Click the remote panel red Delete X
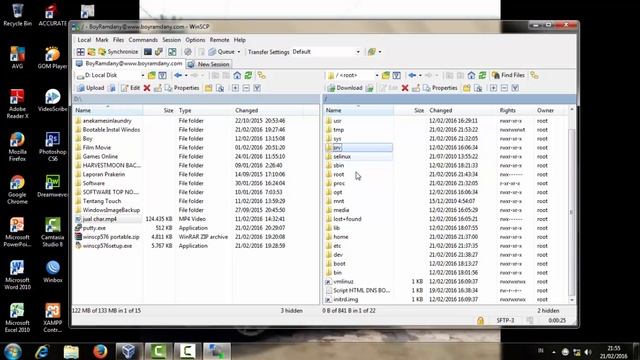Screen dimensions: 640x360 (405, 88)
